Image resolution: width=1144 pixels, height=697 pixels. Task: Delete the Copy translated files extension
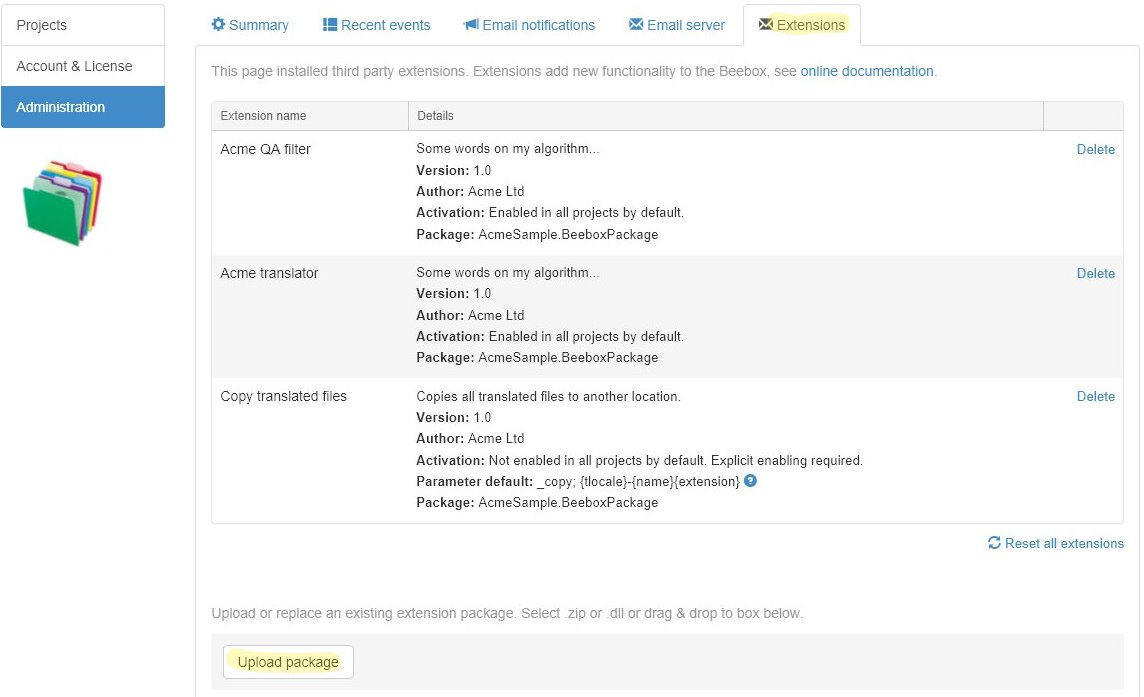(1095, 396)
